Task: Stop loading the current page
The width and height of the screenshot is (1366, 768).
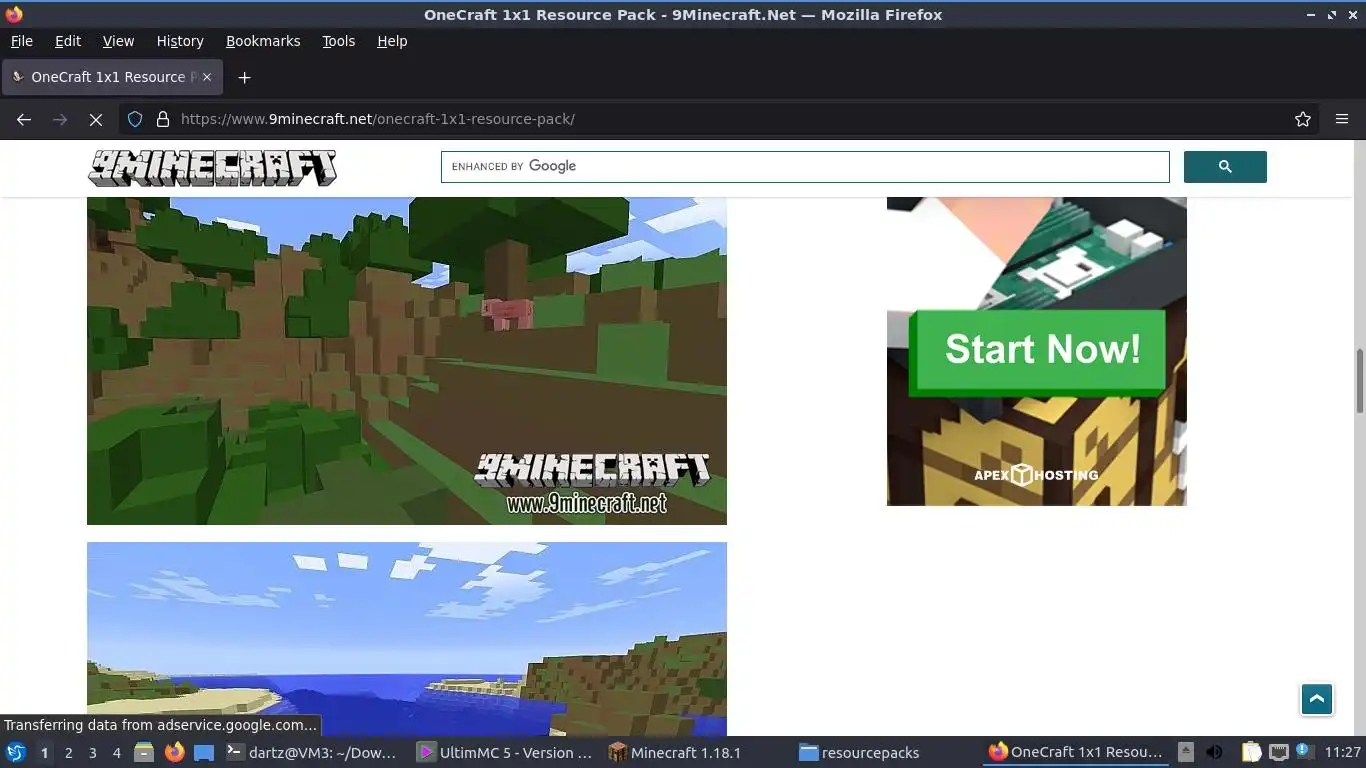Action: [96, 119]
